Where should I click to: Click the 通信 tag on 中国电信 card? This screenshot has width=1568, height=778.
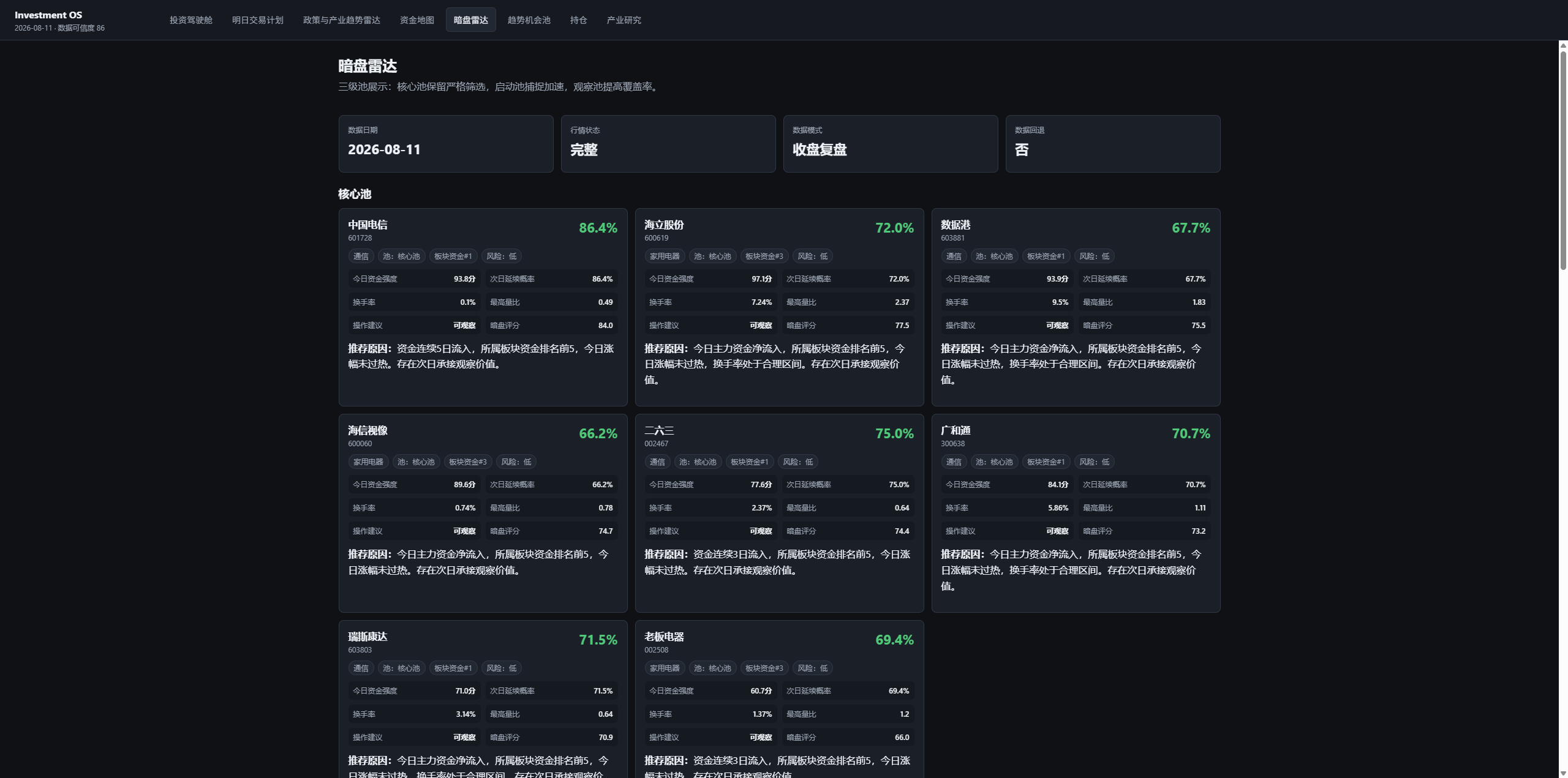361,256
